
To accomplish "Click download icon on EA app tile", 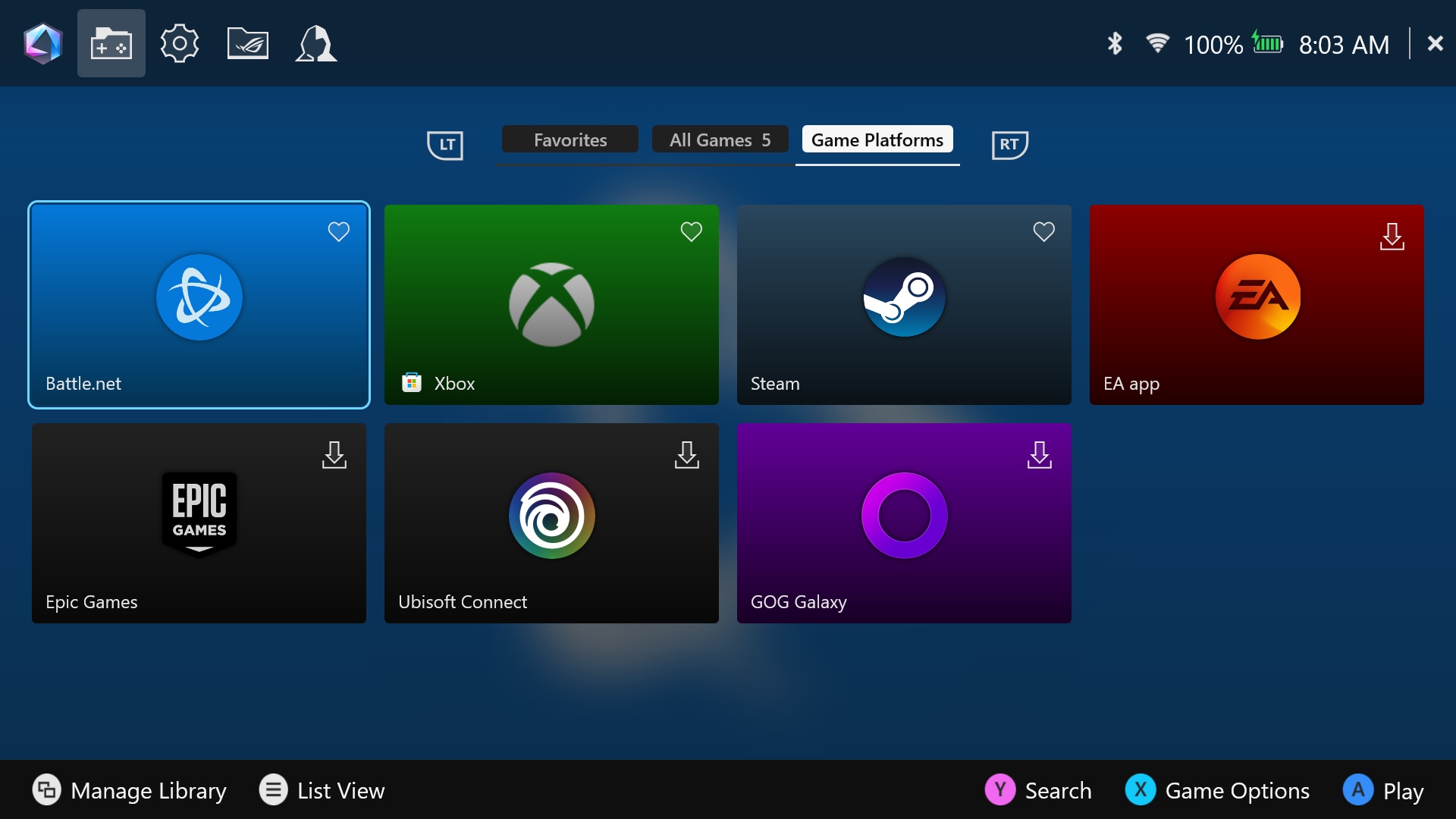I will point(1392,237).
